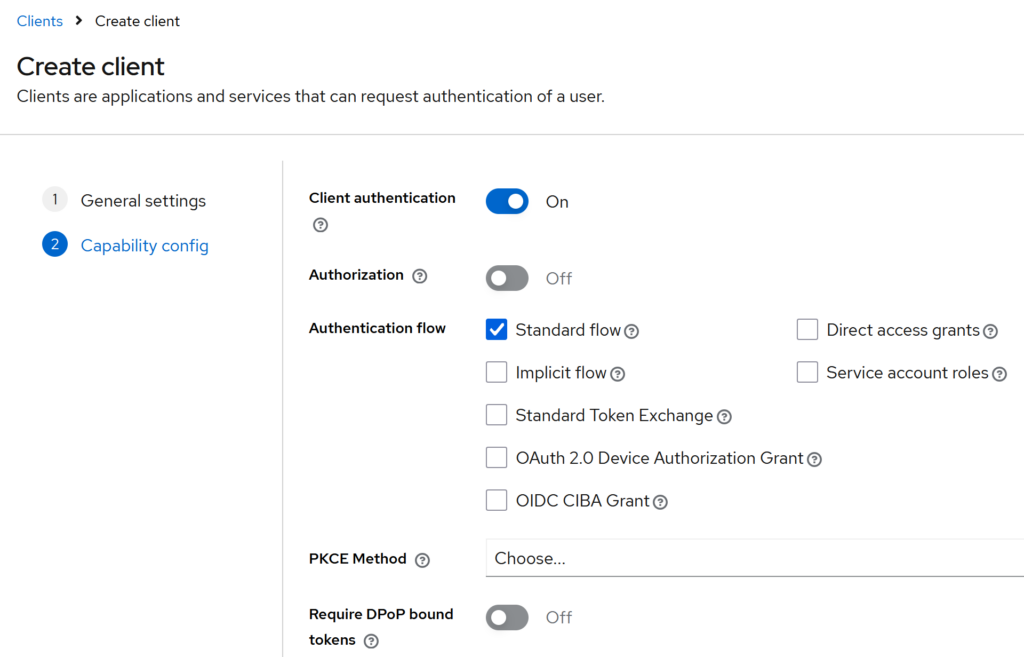Show help for Service account roles
Viewport: 1024px width, 657px height.
pyautogui.click(x=999, y=374)
